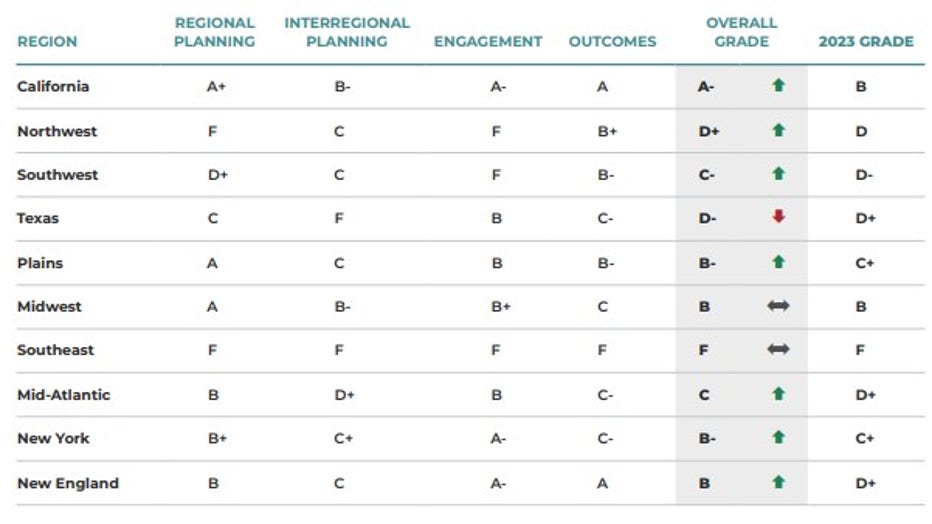Select the OUTCOMES column header
Screen dimensions: 932x524
[x=612, y=42]
